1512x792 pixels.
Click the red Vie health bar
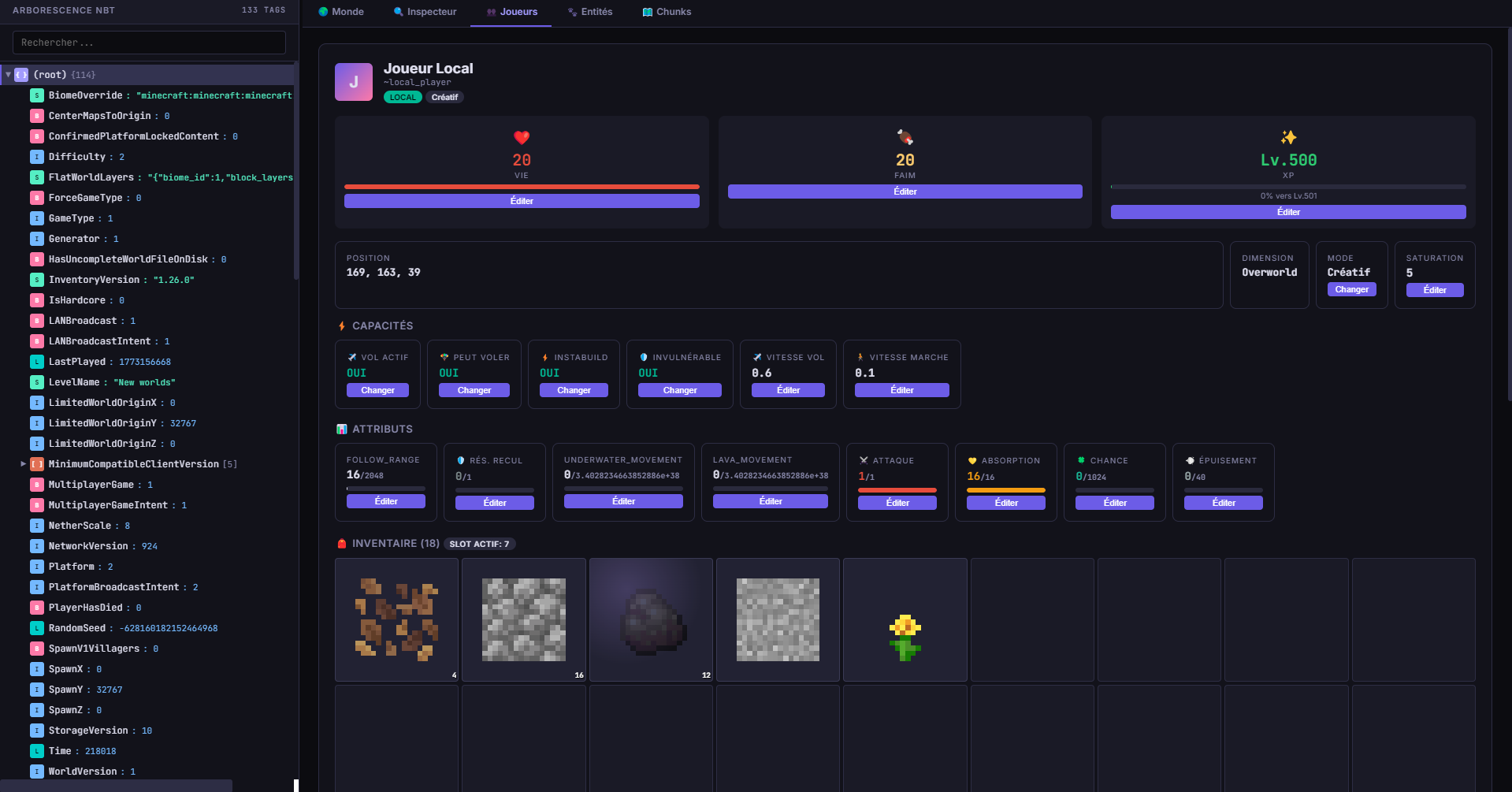click(x=522, y=187)
